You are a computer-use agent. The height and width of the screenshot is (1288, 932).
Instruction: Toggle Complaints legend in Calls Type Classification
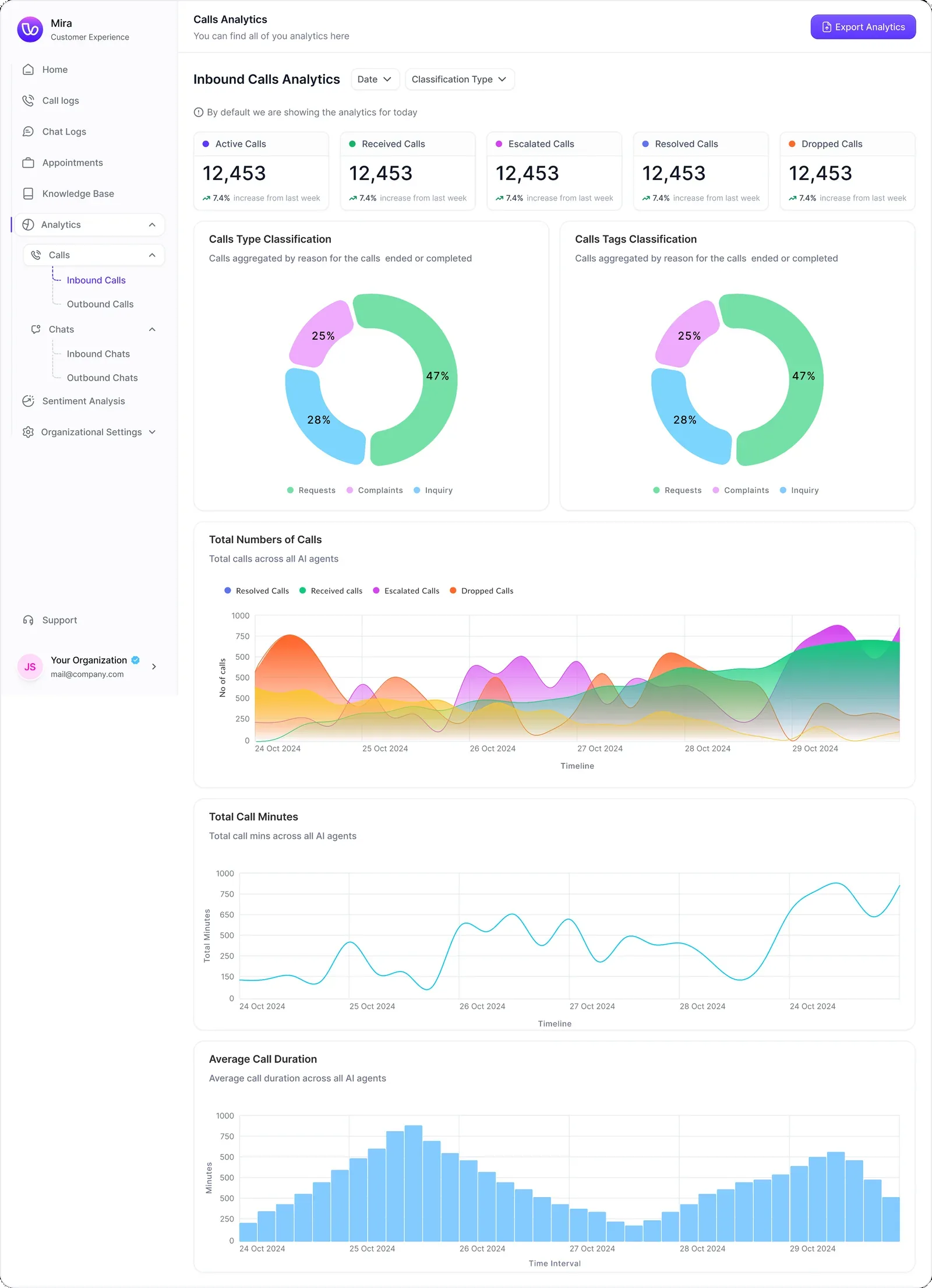click(375, 490)
